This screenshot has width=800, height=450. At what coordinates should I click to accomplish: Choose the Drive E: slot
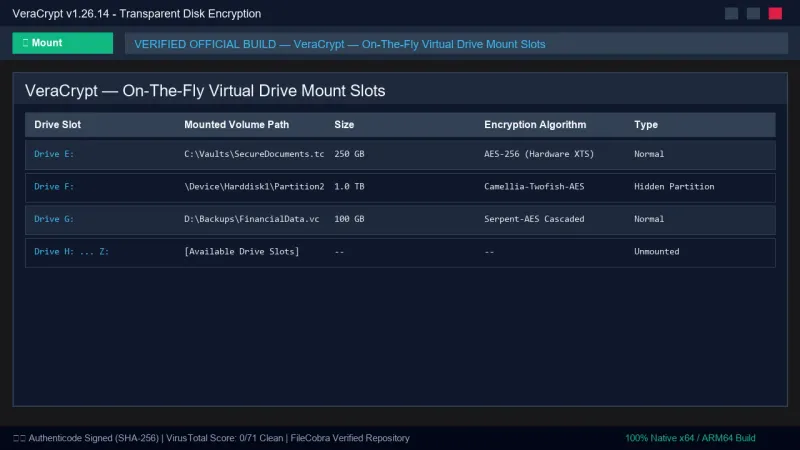click(x=54, y=154)
